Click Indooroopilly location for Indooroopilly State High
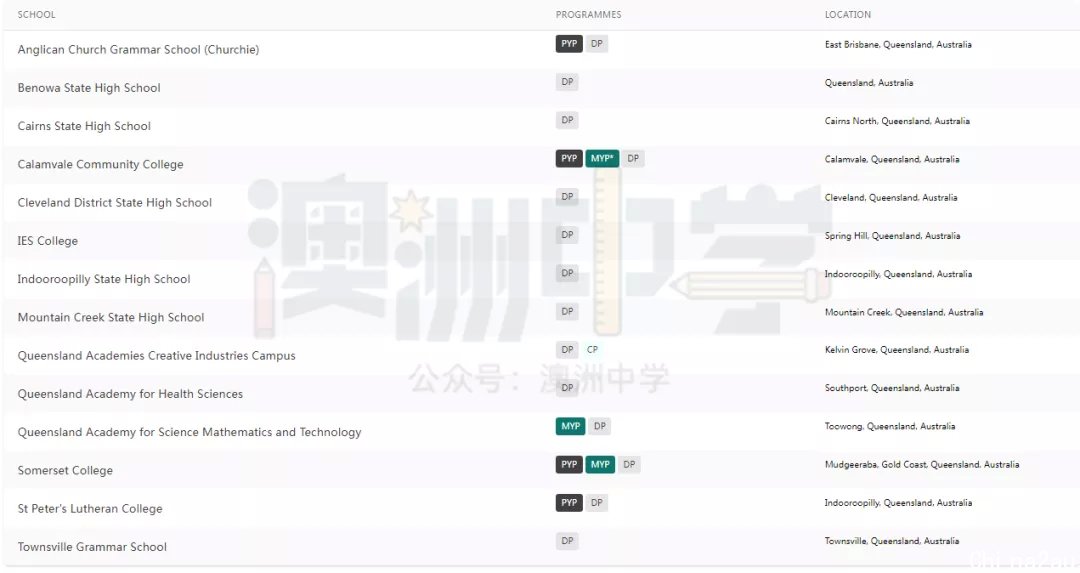The width and height of the screenshot is (1080, 573). tap(899, 274)
